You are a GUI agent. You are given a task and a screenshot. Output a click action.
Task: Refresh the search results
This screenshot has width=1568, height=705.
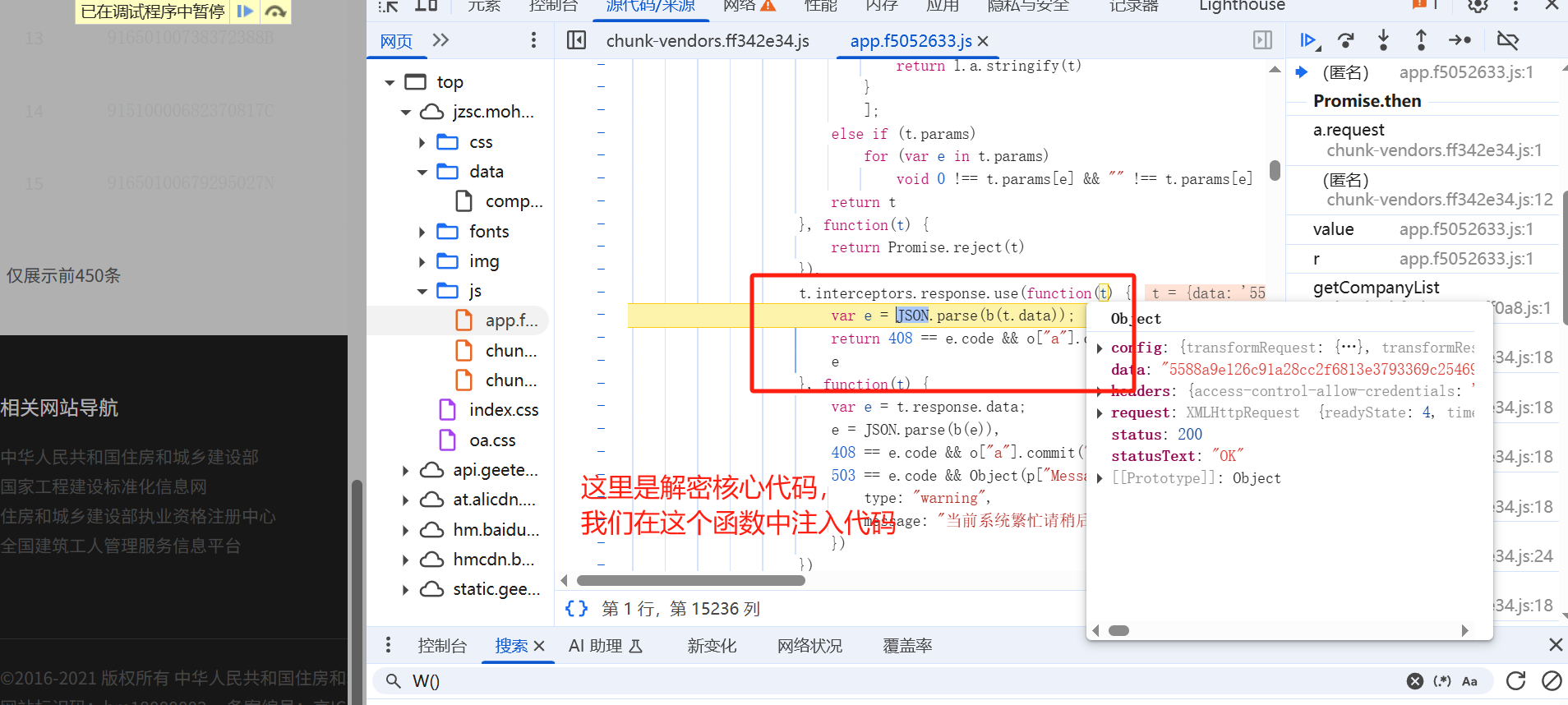1516,681
